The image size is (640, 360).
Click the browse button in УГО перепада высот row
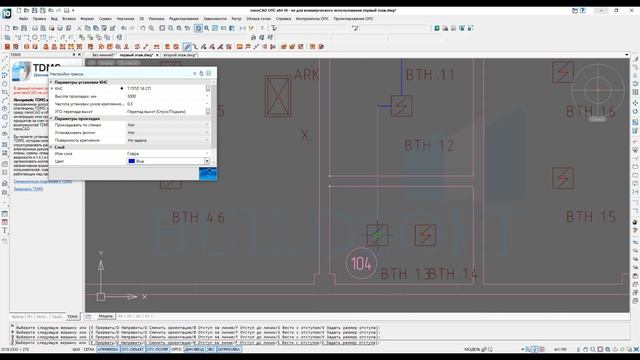coord(208,111)
